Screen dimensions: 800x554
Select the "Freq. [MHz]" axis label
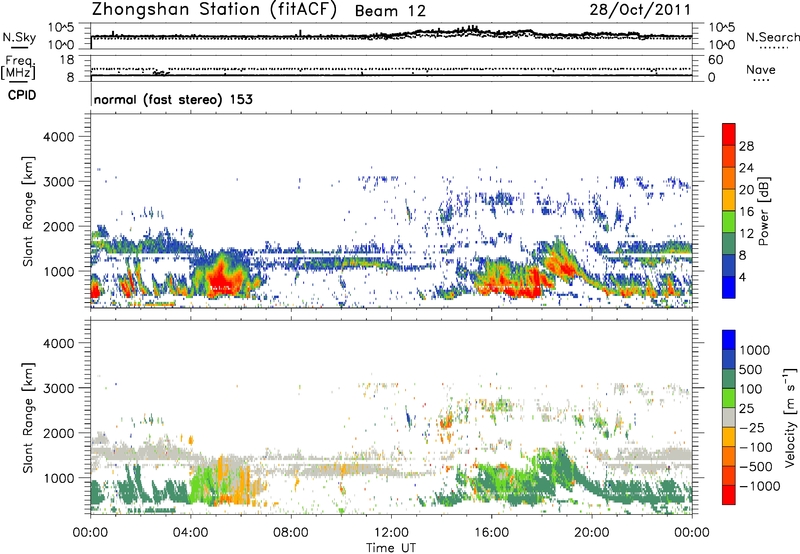tap(18, 68)
